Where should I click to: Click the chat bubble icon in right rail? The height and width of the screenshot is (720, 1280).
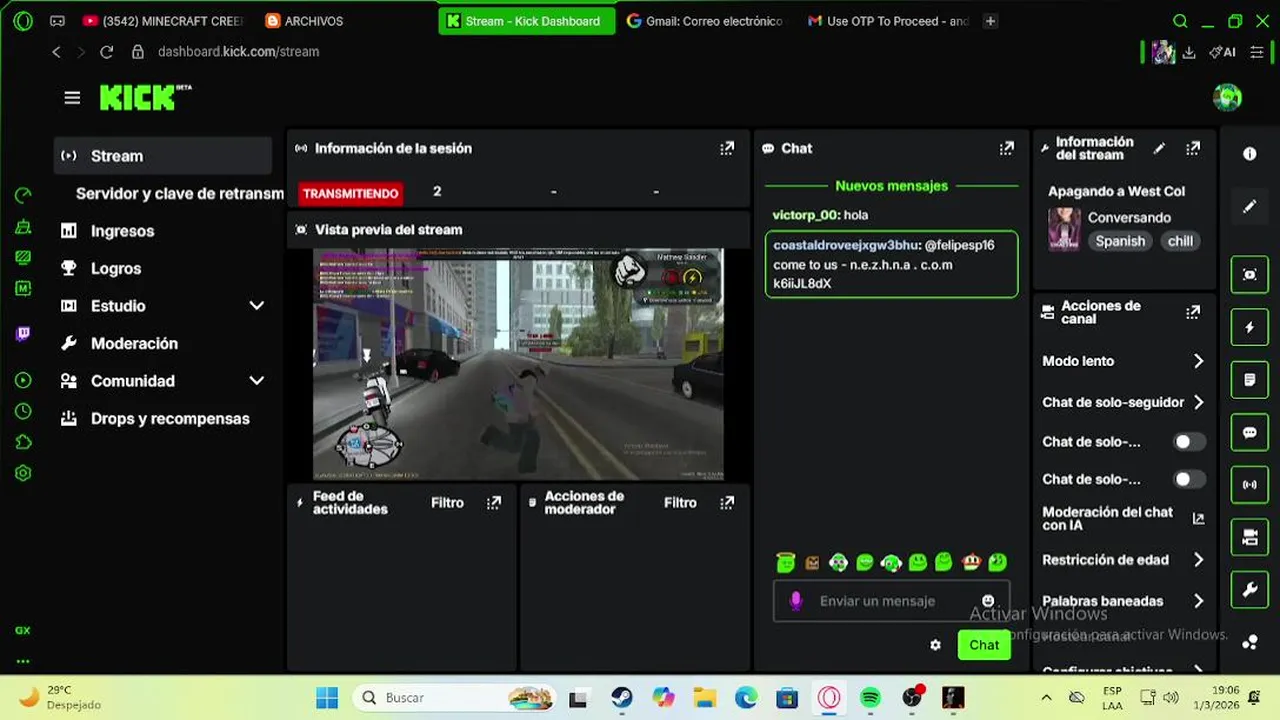pos(1249,432)
